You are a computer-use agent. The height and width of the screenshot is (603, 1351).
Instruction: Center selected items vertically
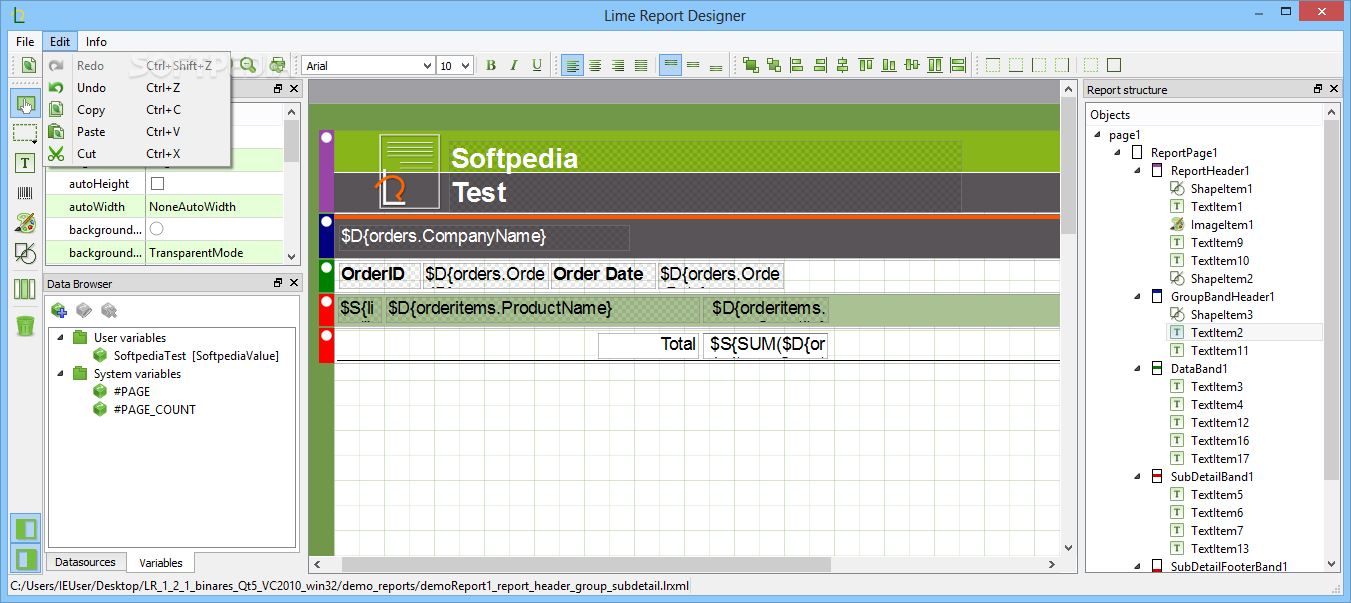pos(912,65)
